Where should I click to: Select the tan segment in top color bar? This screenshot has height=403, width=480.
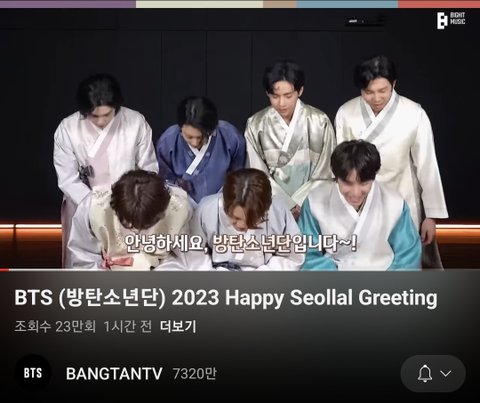(280, 4)
